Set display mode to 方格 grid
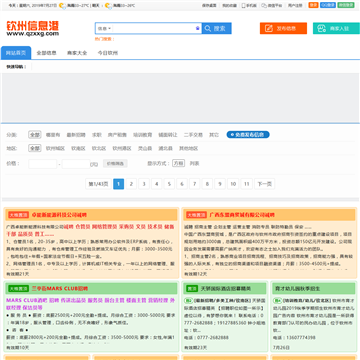 coord(178,163)
